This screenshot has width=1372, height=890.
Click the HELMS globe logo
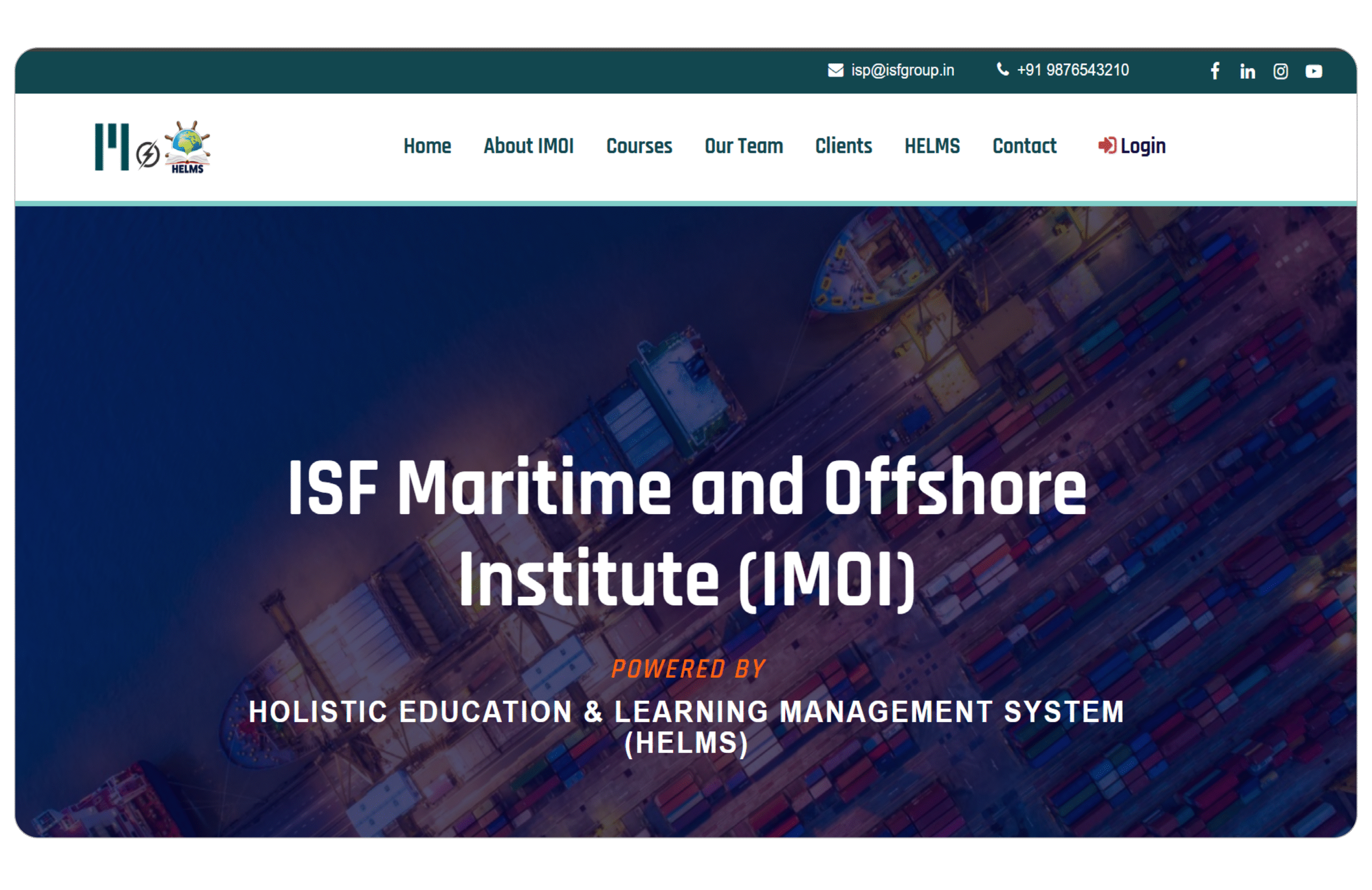[x=188, y=147]
